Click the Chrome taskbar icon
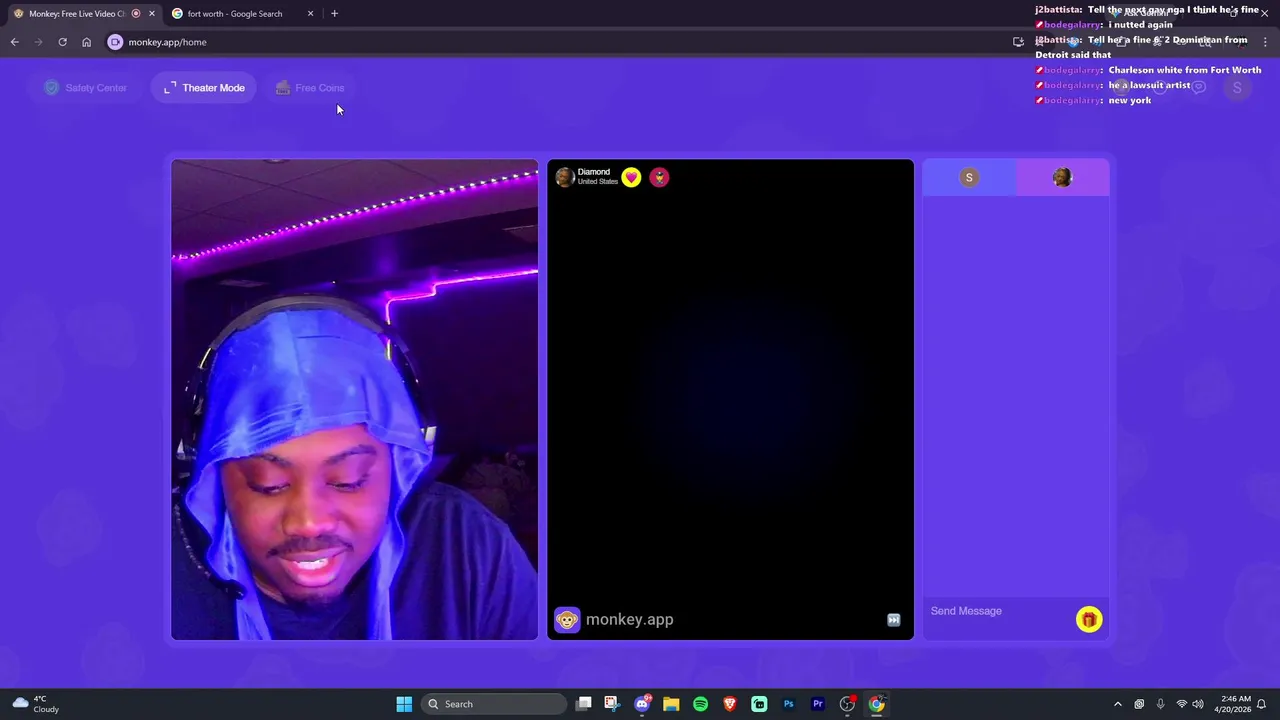1280x720 pixels. (x=876, y=704)
